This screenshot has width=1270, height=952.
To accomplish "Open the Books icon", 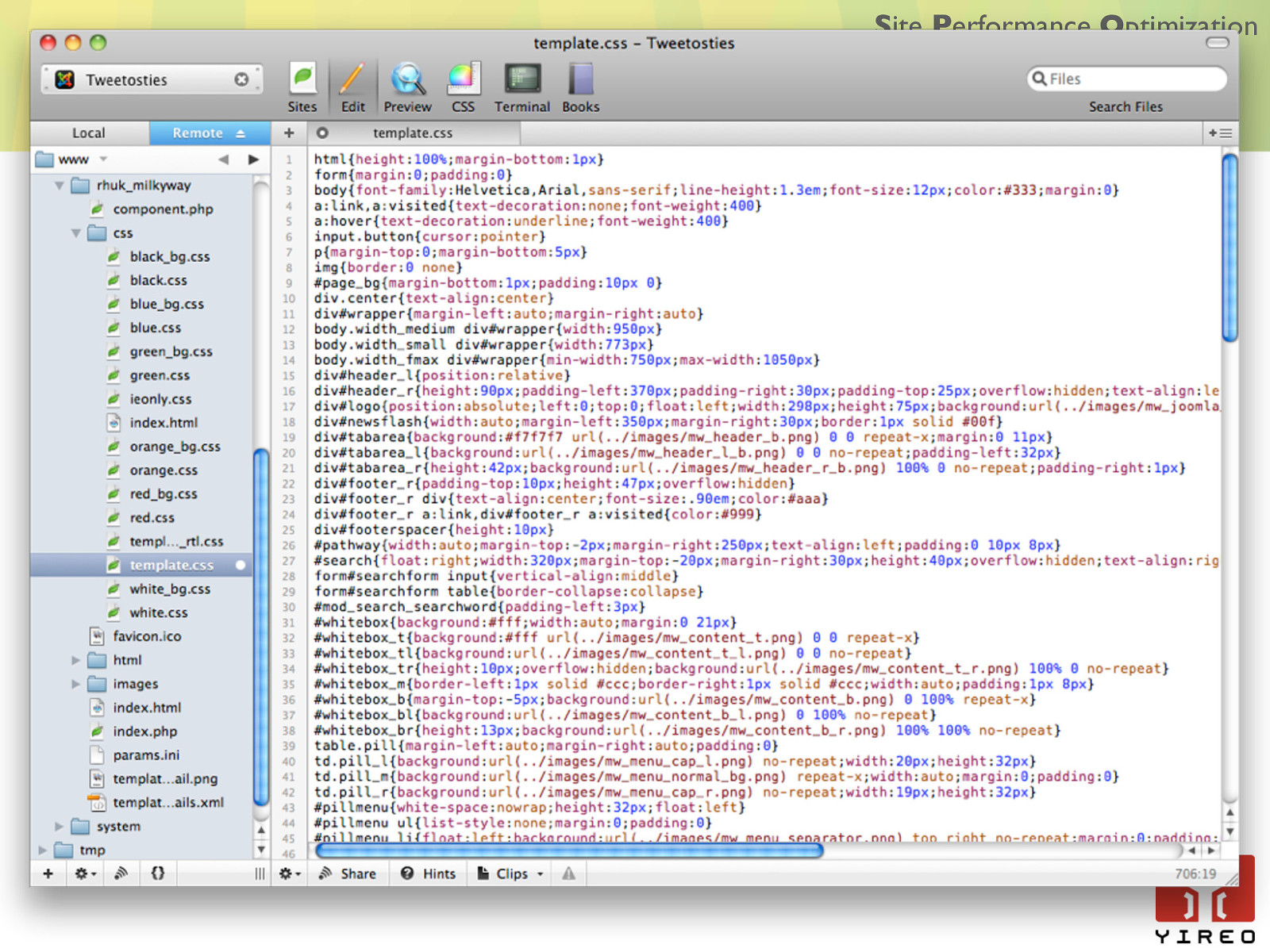I will coord(581,79).
